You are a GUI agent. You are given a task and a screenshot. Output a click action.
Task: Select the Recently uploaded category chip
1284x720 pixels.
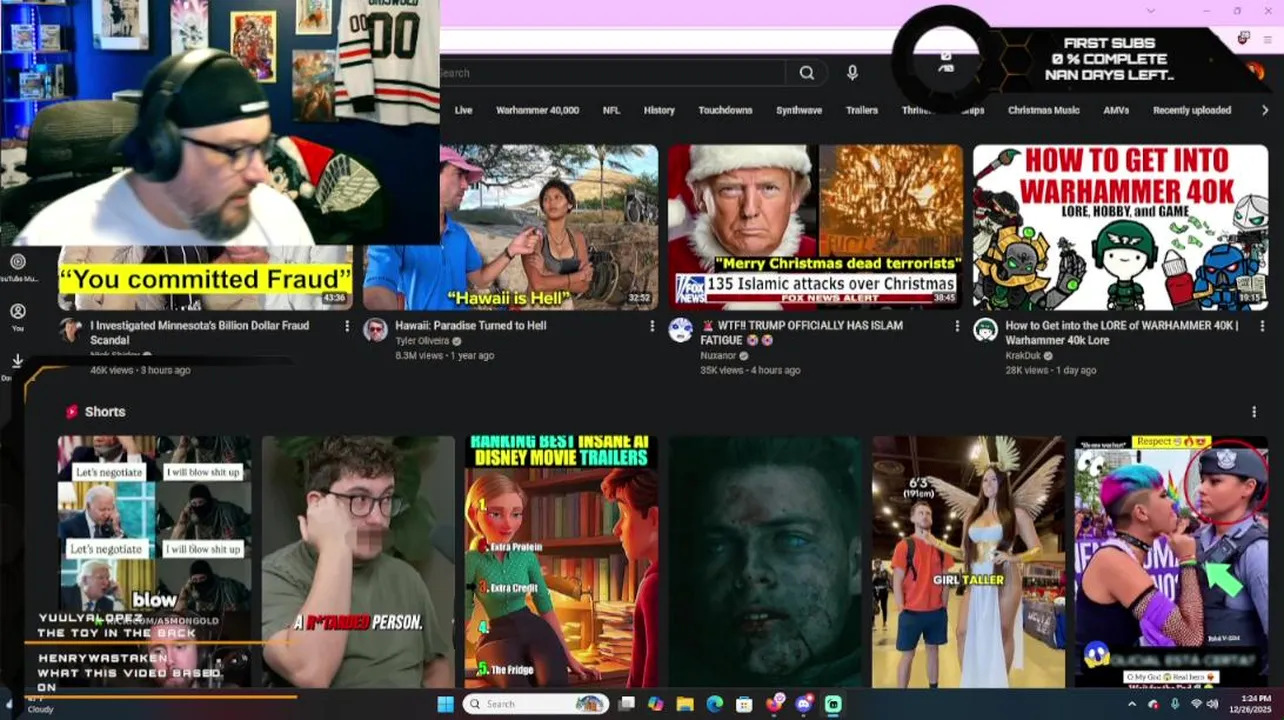pyautogui.click(x=1192, y=111)
